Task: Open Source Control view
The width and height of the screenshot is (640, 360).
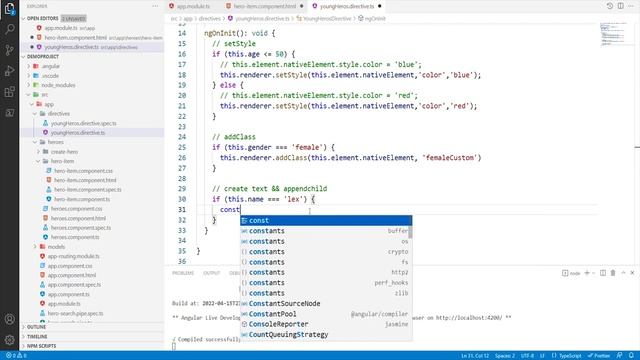Action: (9, 50)
